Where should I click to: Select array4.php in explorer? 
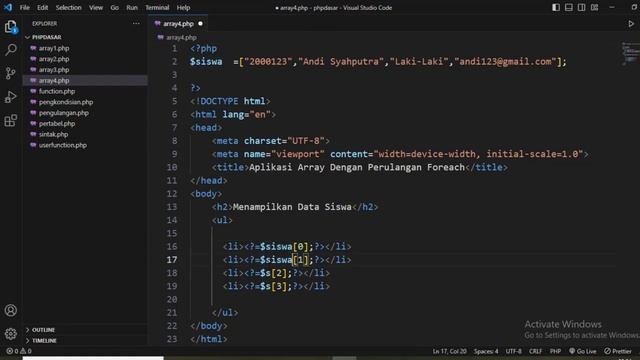pos(54,80)
